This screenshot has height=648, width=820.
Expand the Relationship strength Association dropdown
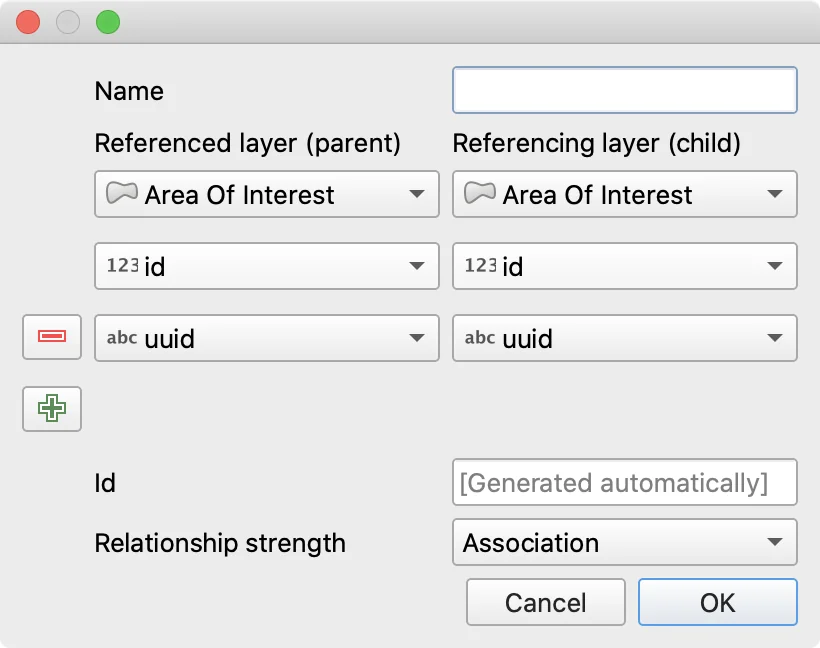click(x=774, y=542)
